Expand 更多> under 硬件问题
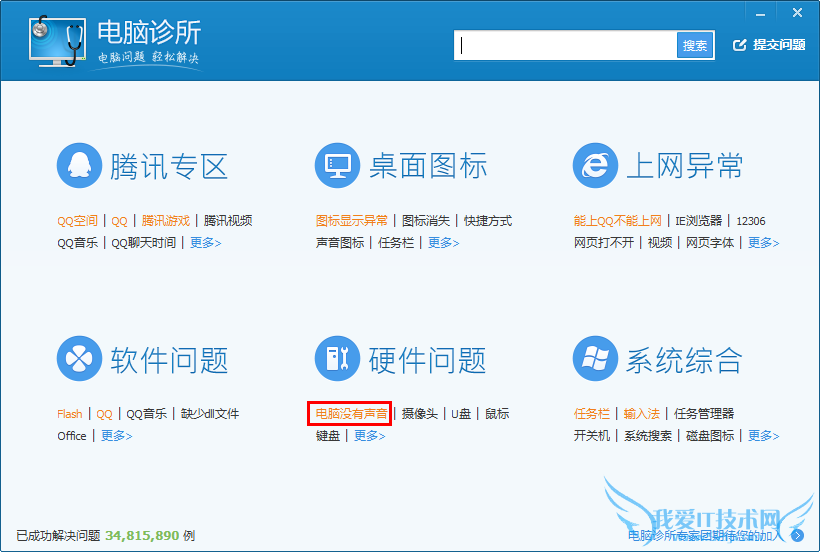820x552 pixels. (370, 435)
